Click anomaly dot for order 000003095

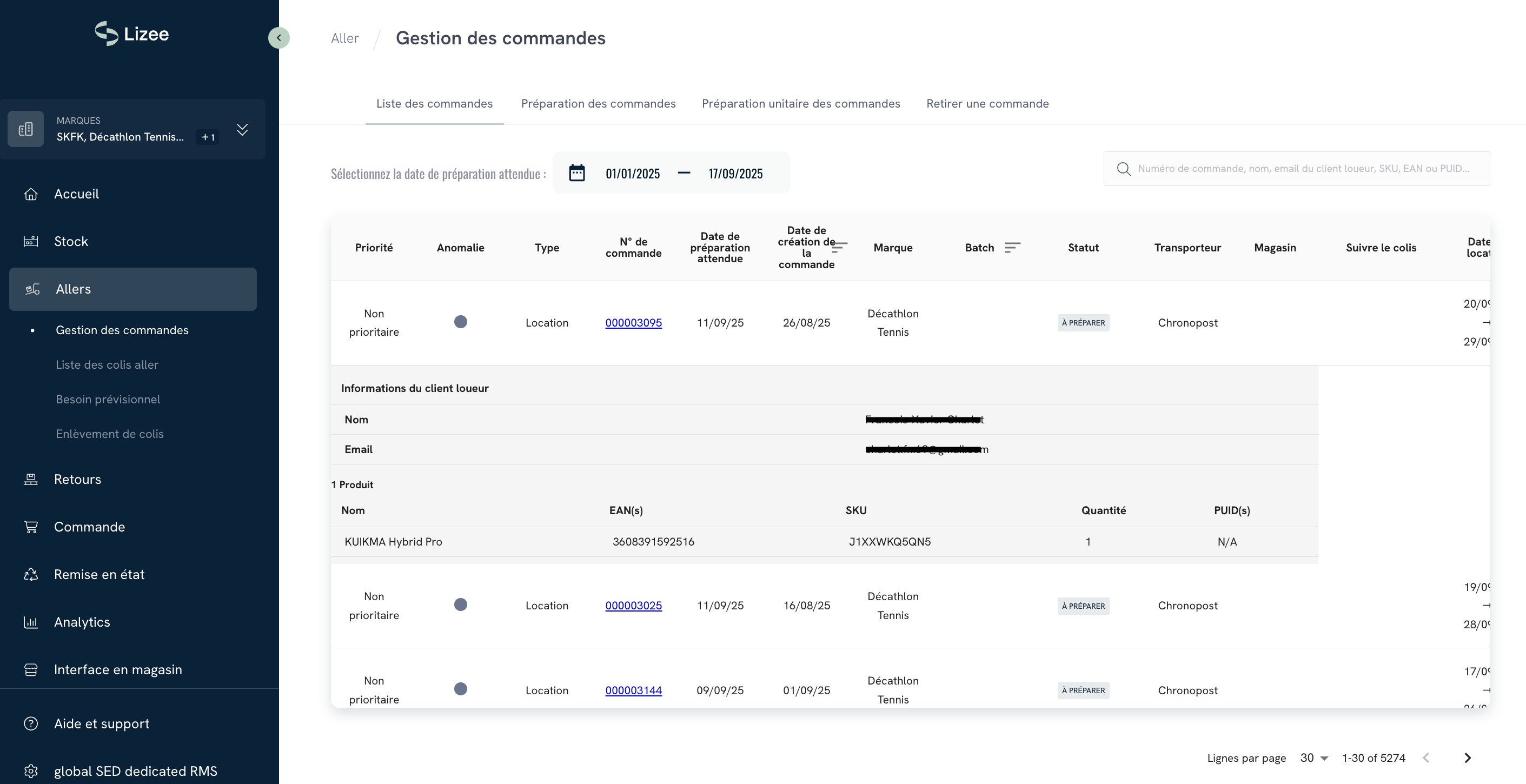click(x=460, y=322)
